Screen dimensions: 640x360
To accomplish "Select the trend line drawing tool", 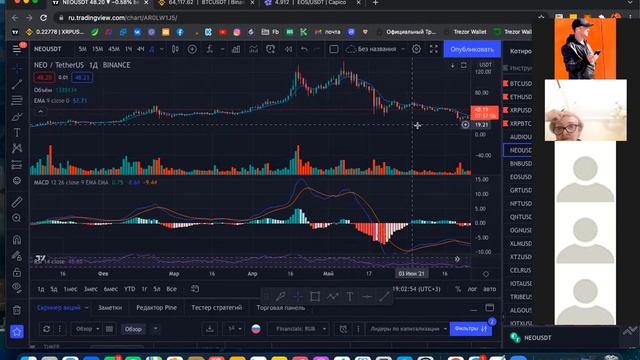I will (17, 84).
